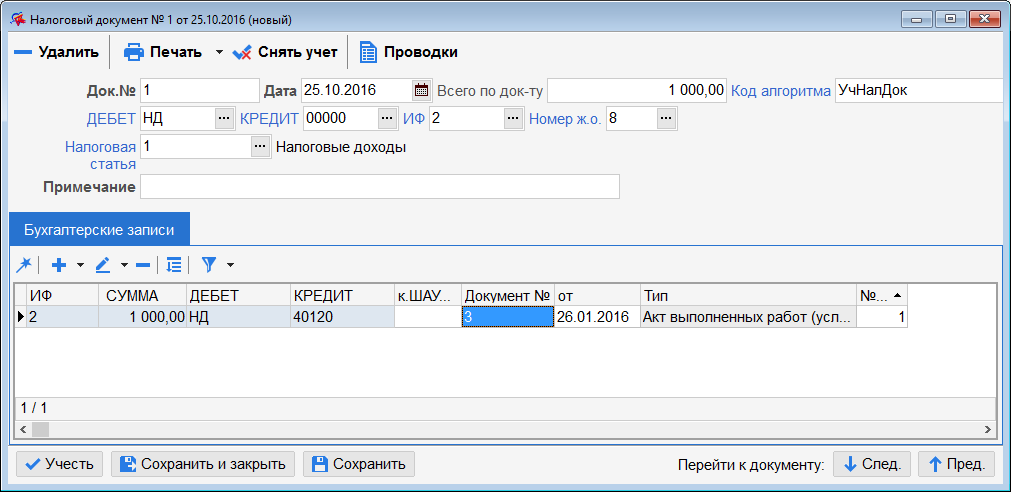Click the Печать printer icon
This screenshot has height=492, width=1011.
coord(133,52)
